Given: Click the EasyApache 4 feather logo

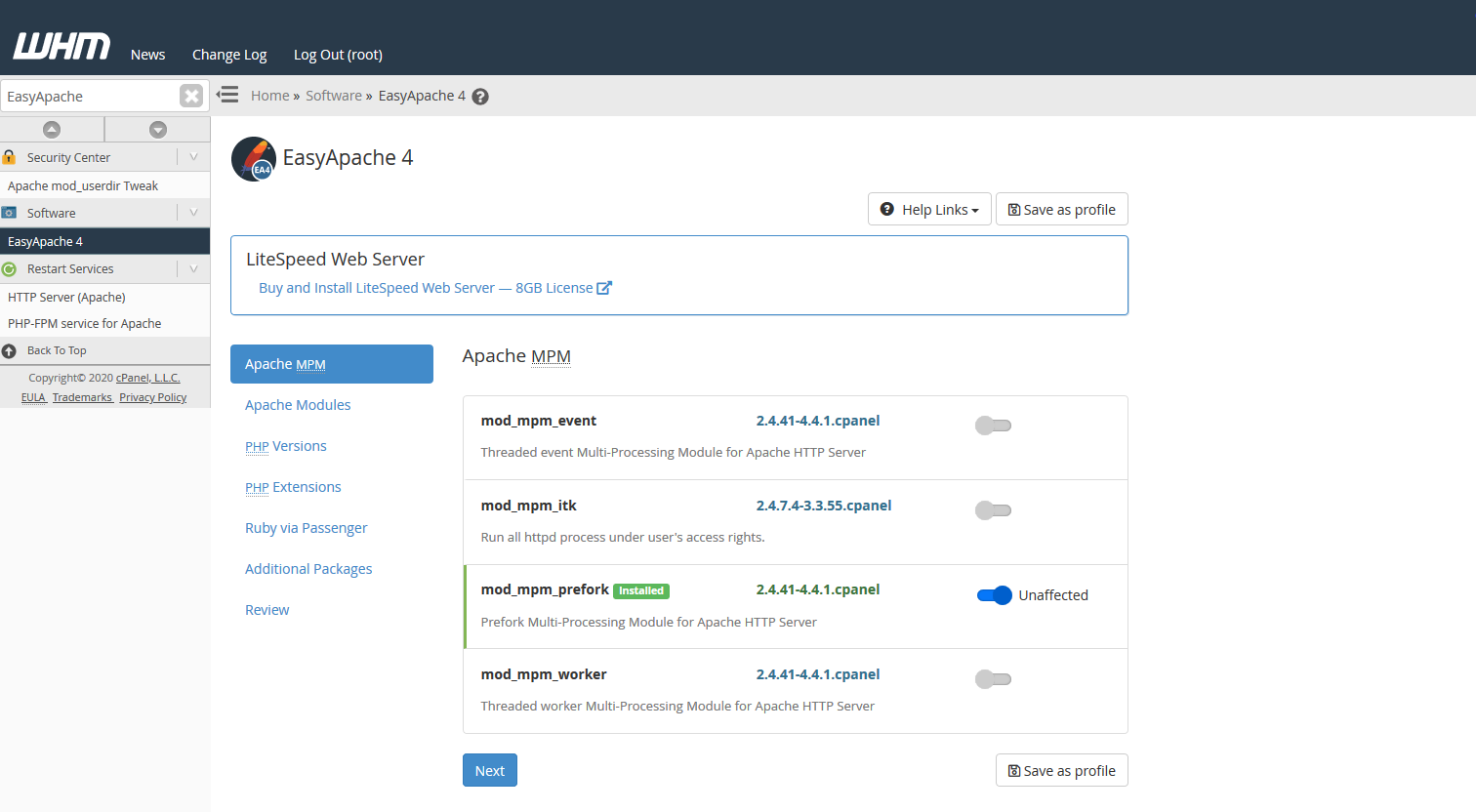Looking at the screenshot, I should [254, 158].
